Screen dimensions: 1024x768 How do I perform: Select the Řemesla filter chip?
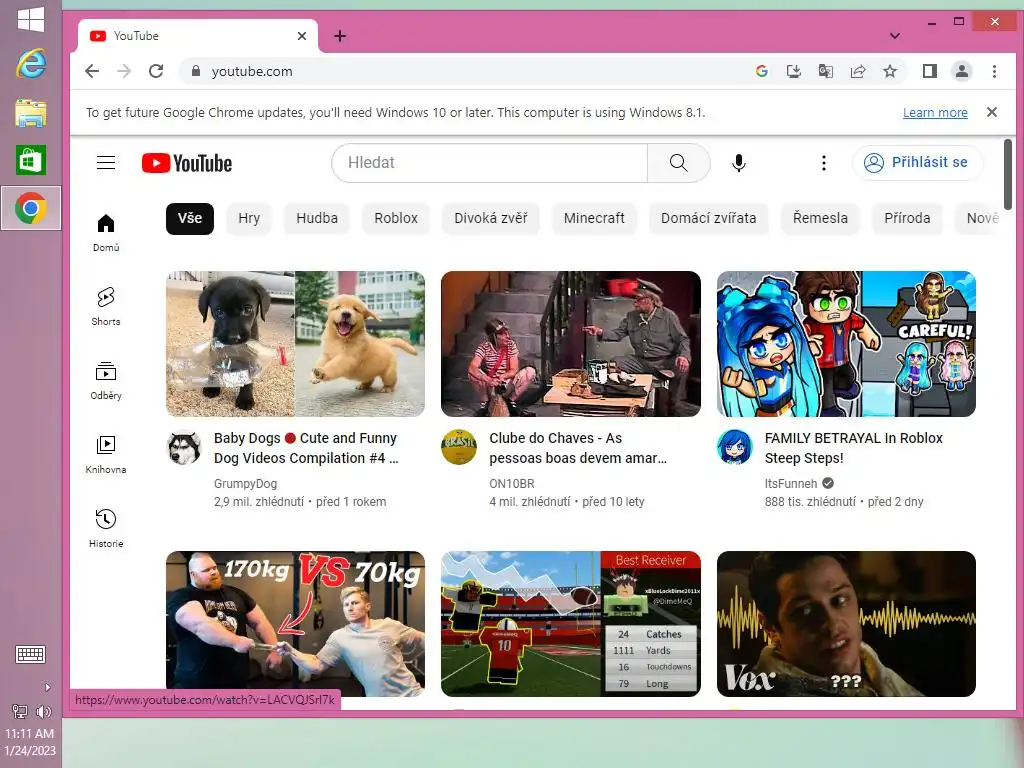click(x=820, y=218)
